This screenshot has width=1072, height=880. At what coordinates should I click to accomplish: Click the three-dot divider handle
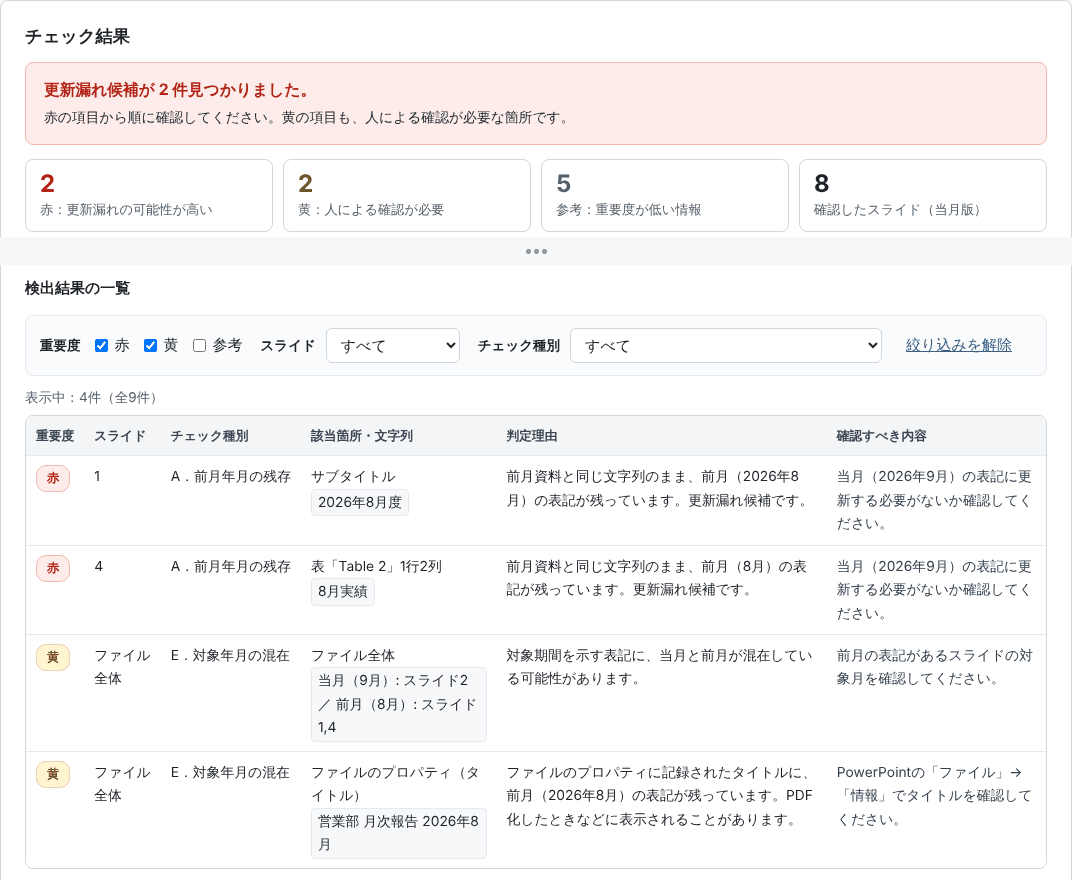pos(536,252)
